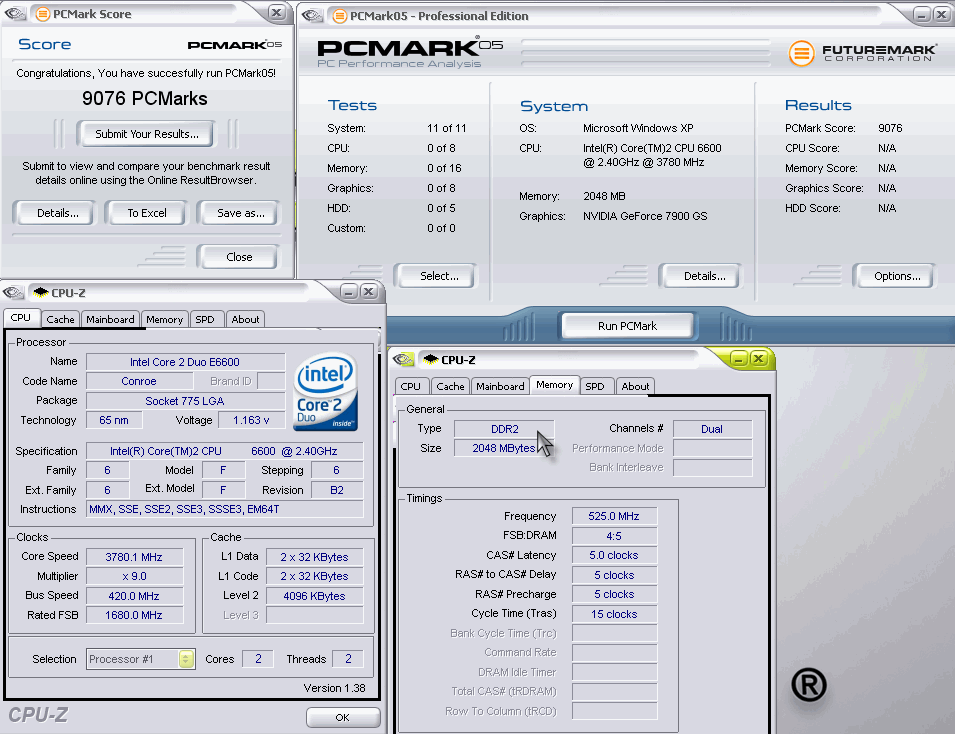Click the PCMark Score window title icon
The width and height of the screenshot is (955, 734).
tap(43, 14)
